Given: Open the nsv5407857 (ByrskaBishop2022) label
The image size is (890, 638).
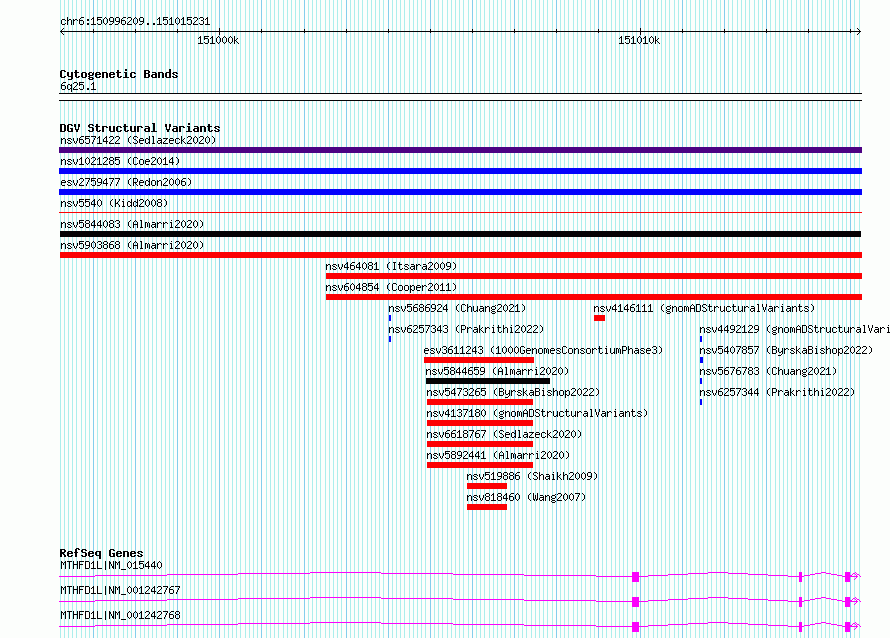Looking at the screenshot, I should pyautogui.click(x=786, y=350).
